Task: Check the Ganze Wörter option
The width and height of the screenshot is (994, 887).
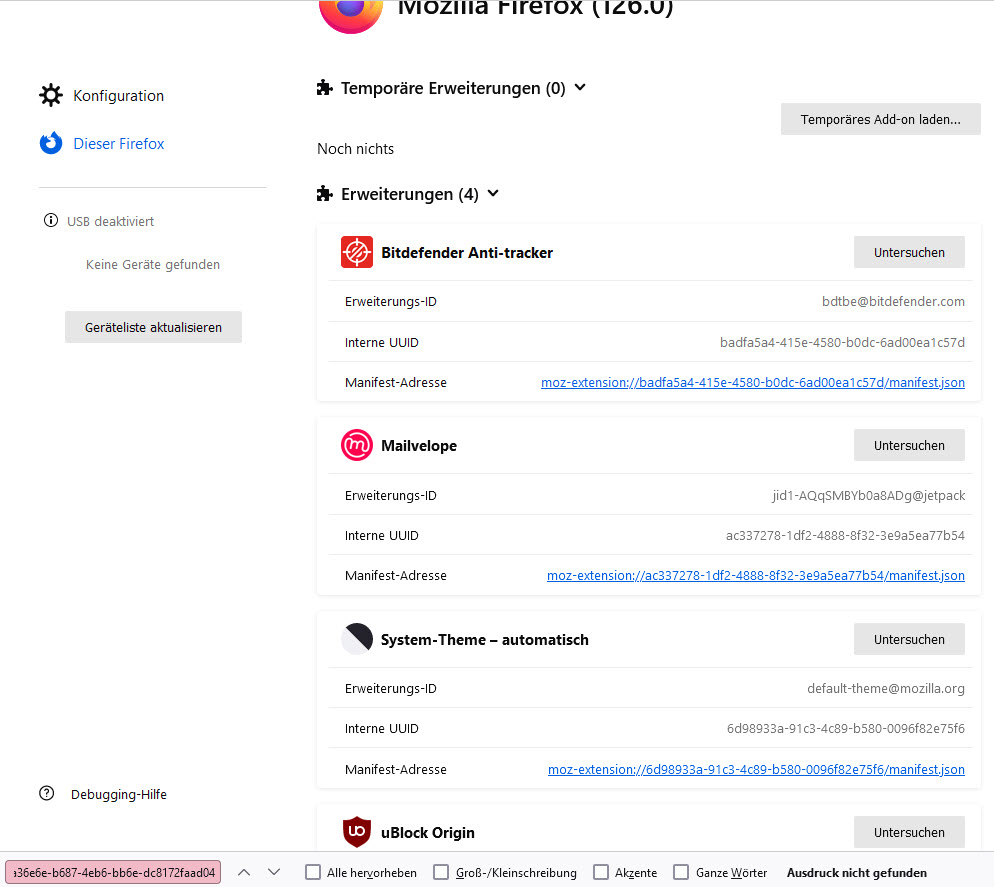Action: [x=681, y=872]
